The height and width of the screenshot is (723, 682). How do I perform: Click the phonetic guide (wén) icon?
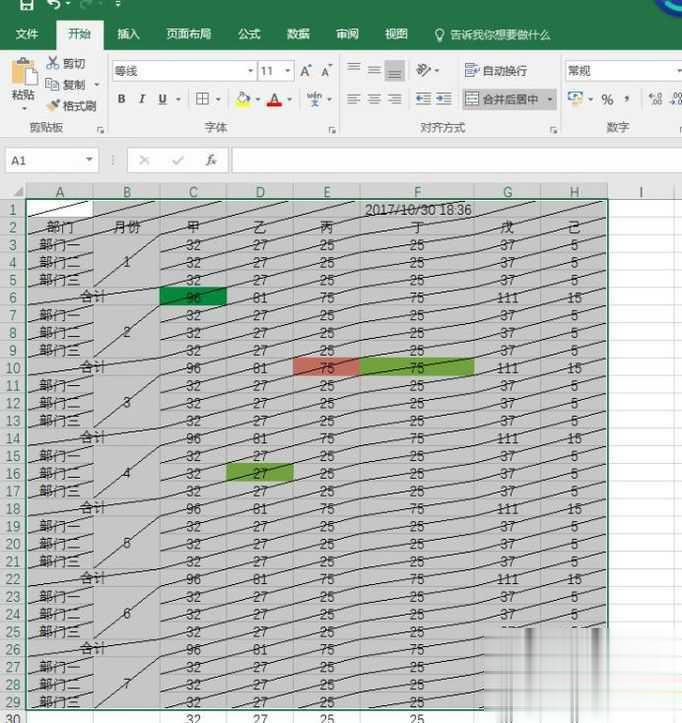(314, 99)
